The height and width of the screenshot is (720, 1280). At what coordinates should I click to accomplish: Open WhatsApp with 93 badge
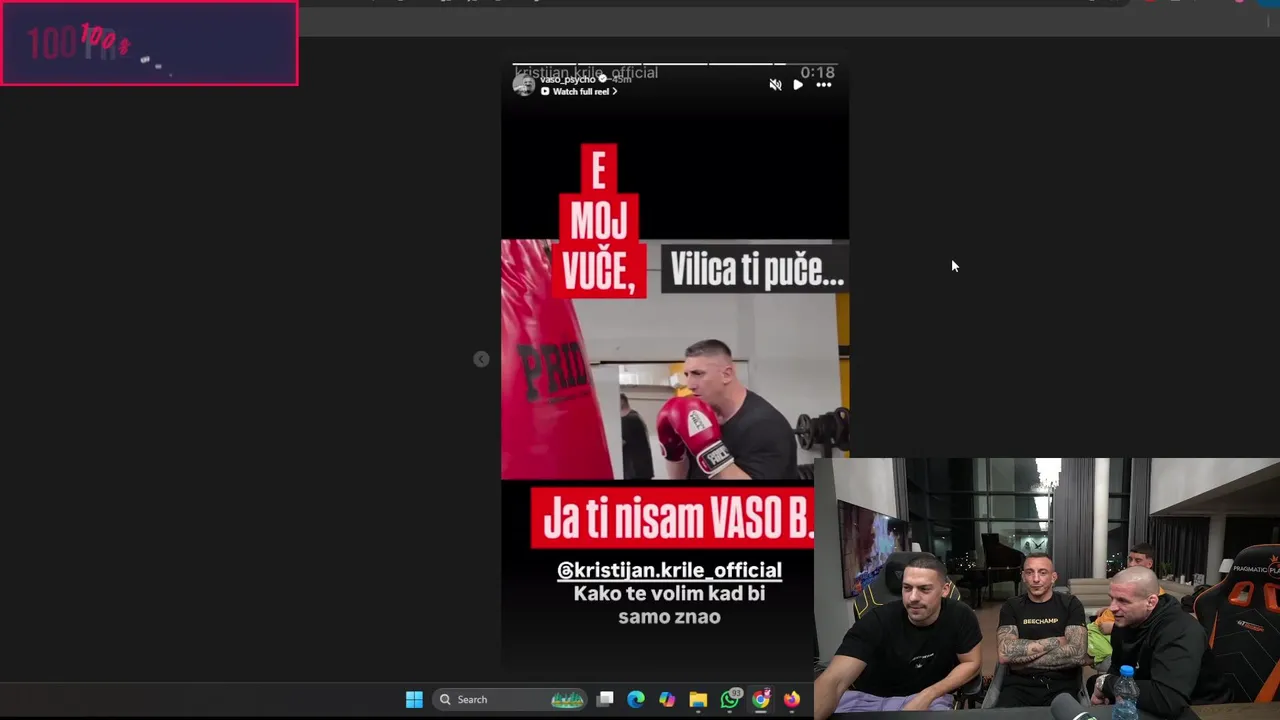point(730,699)
